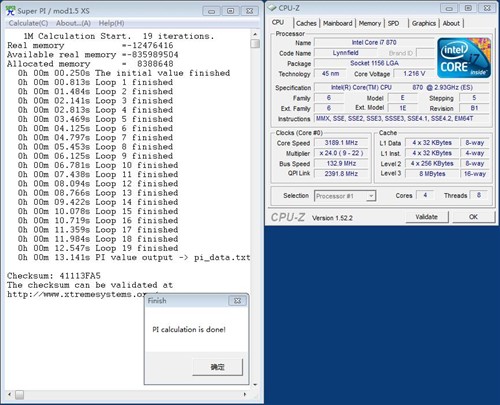
Task: Switch to the Caches tab in CPU-Z
Action: point(306,23)
